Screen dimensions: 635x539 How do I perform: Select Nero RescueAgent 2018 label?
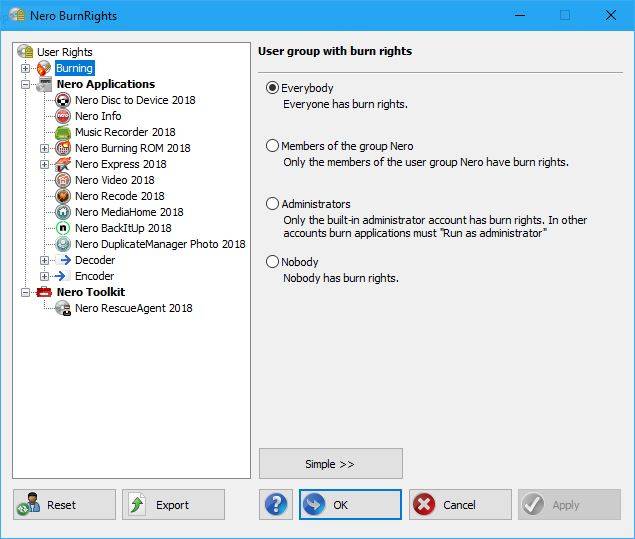134,308
